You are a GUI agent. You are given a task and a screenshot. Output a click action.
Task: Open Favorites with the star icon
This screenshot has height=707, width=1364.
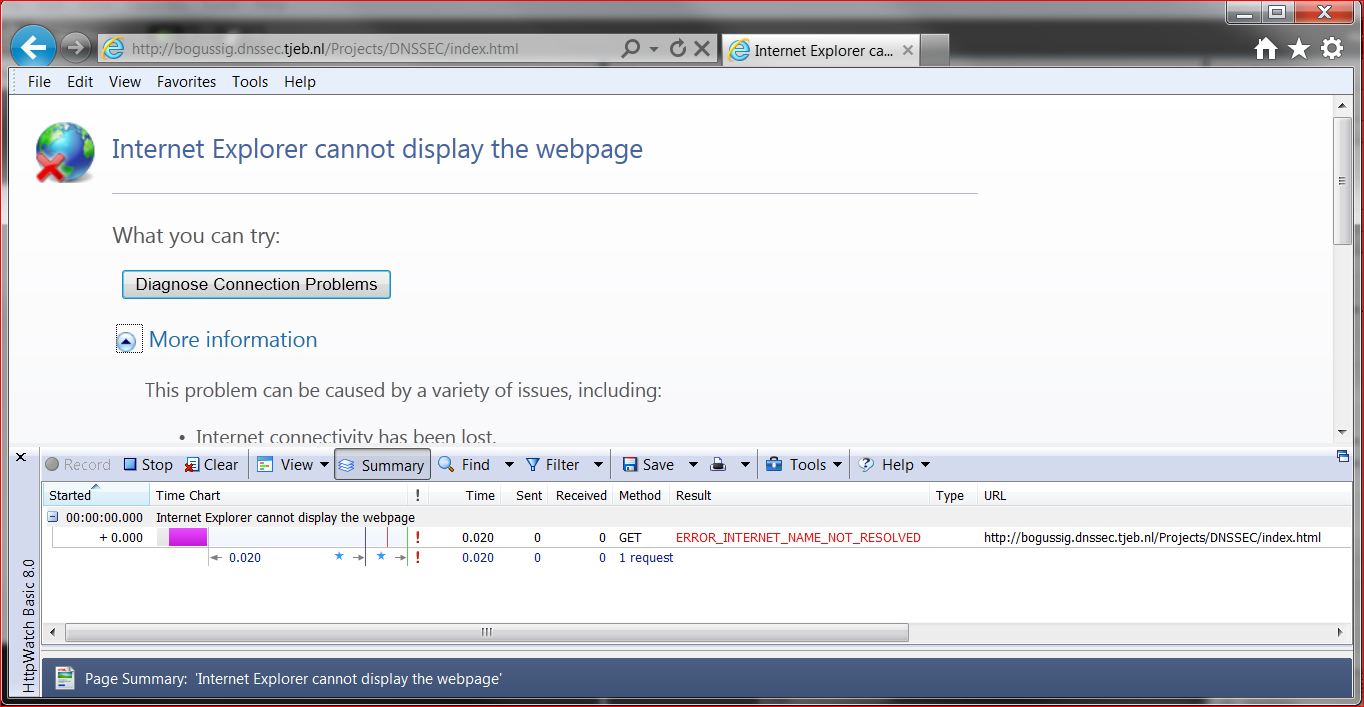click(x=1299, y=48)
